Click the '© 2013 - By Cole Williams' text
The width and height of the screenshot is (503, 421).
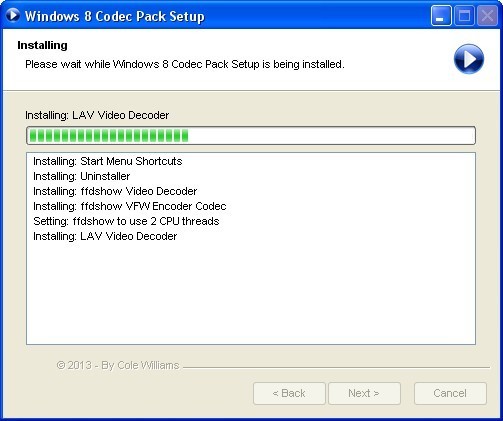coord(118,365)
